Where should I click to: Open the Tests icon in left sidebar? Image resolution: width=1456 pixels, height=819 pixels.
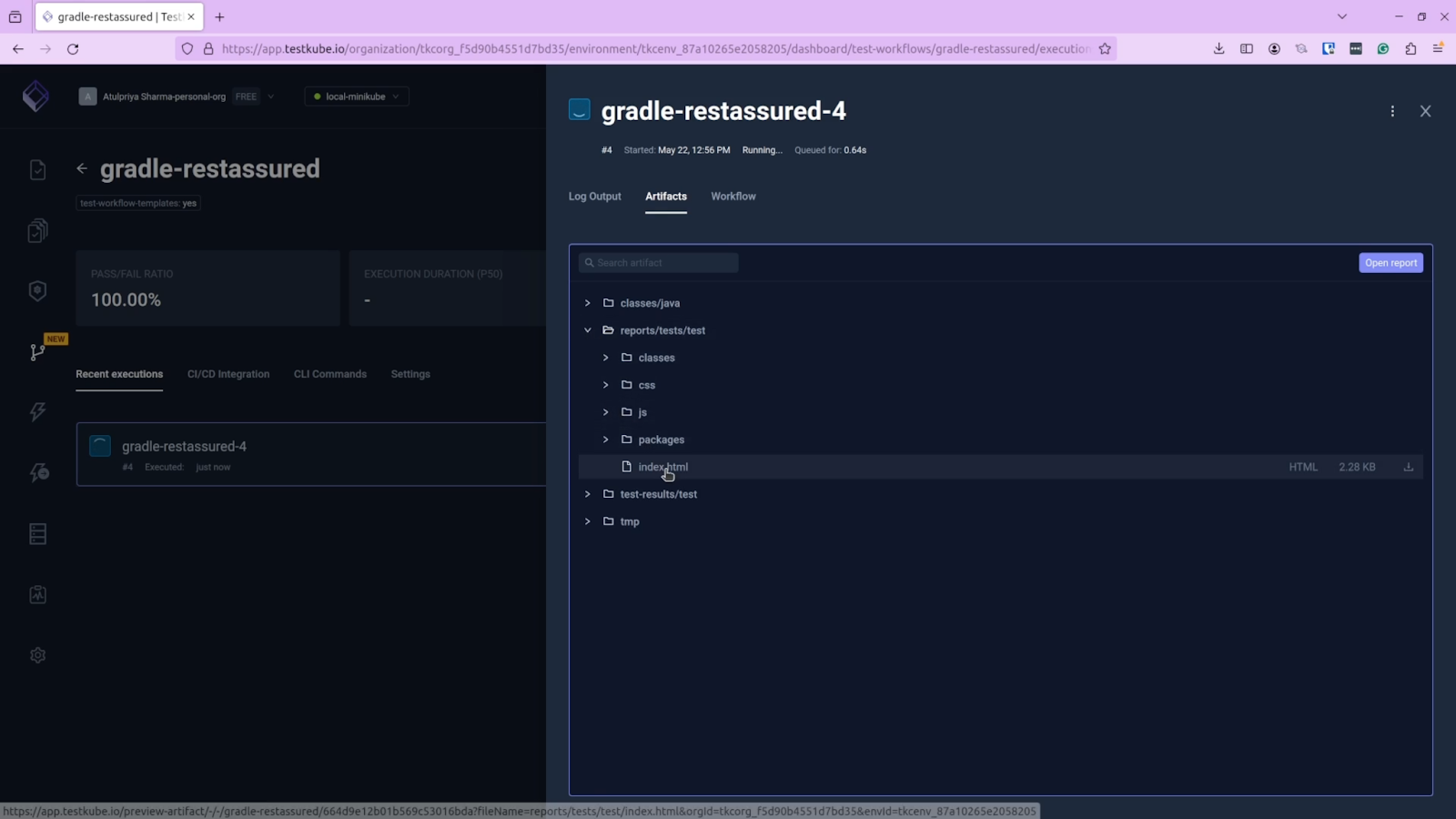coord(37,170)
